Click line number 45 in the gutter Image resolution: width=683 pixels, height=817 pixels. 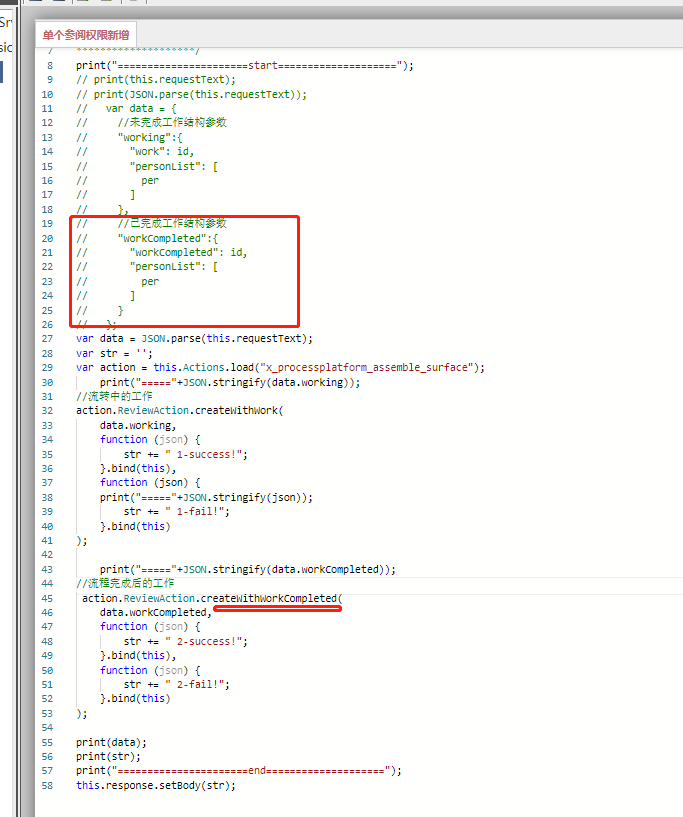coord(48,598)
